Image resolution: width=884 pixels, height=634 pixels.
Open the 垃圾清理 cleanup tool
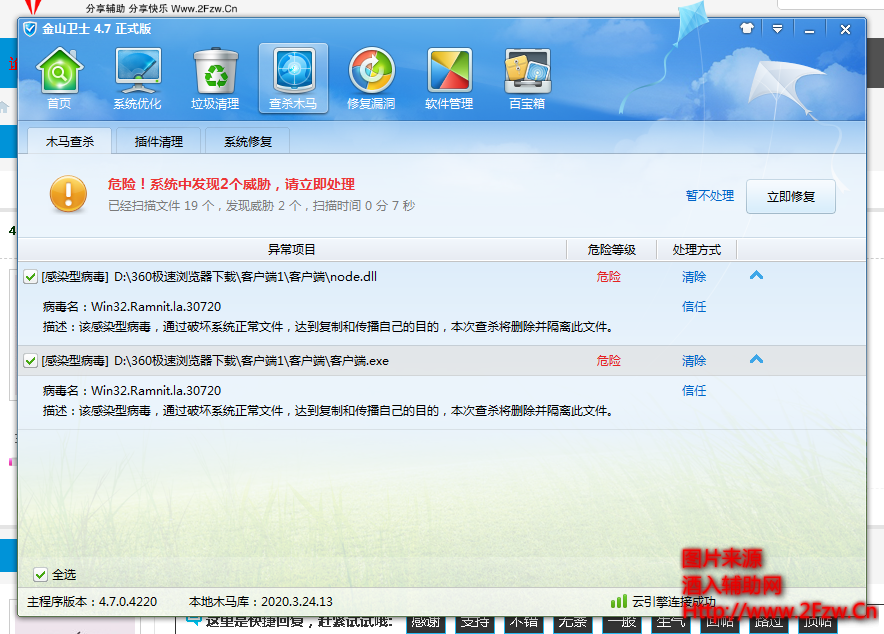tap(215, 78)
